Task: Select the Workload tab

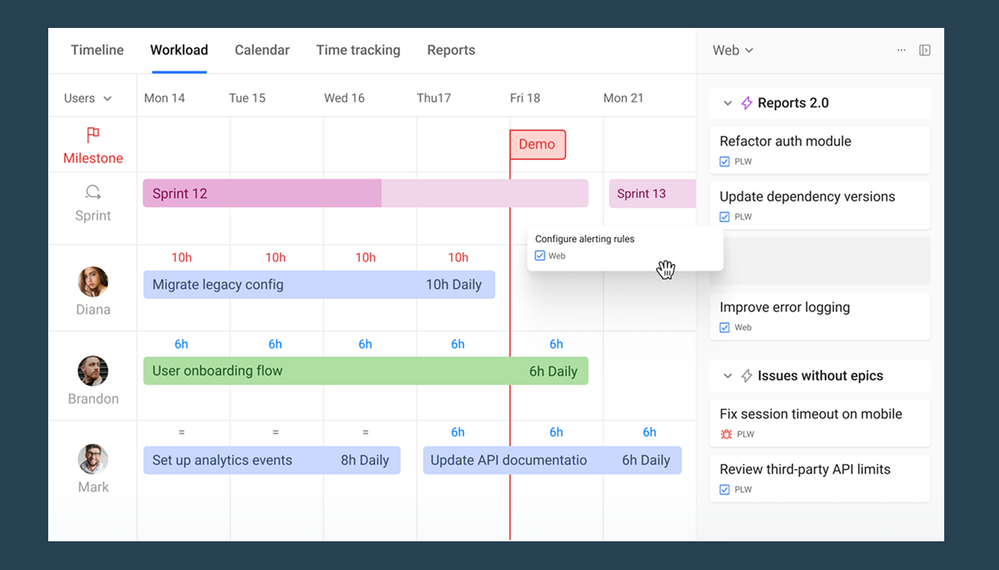Action: [x=179, y=50]
